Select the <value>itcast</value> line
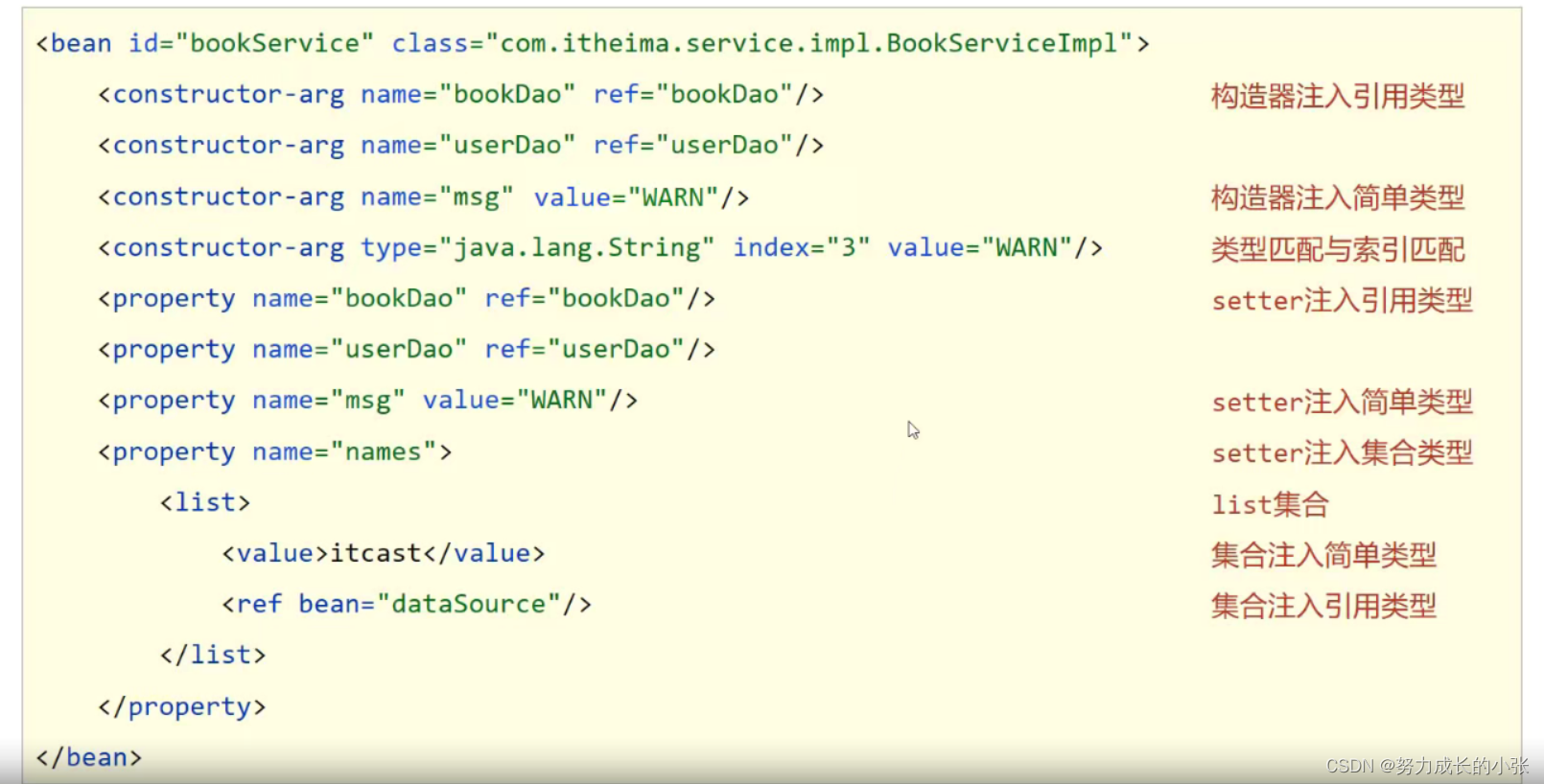Viewport: 1544px width, 784px height. (384, 554)
